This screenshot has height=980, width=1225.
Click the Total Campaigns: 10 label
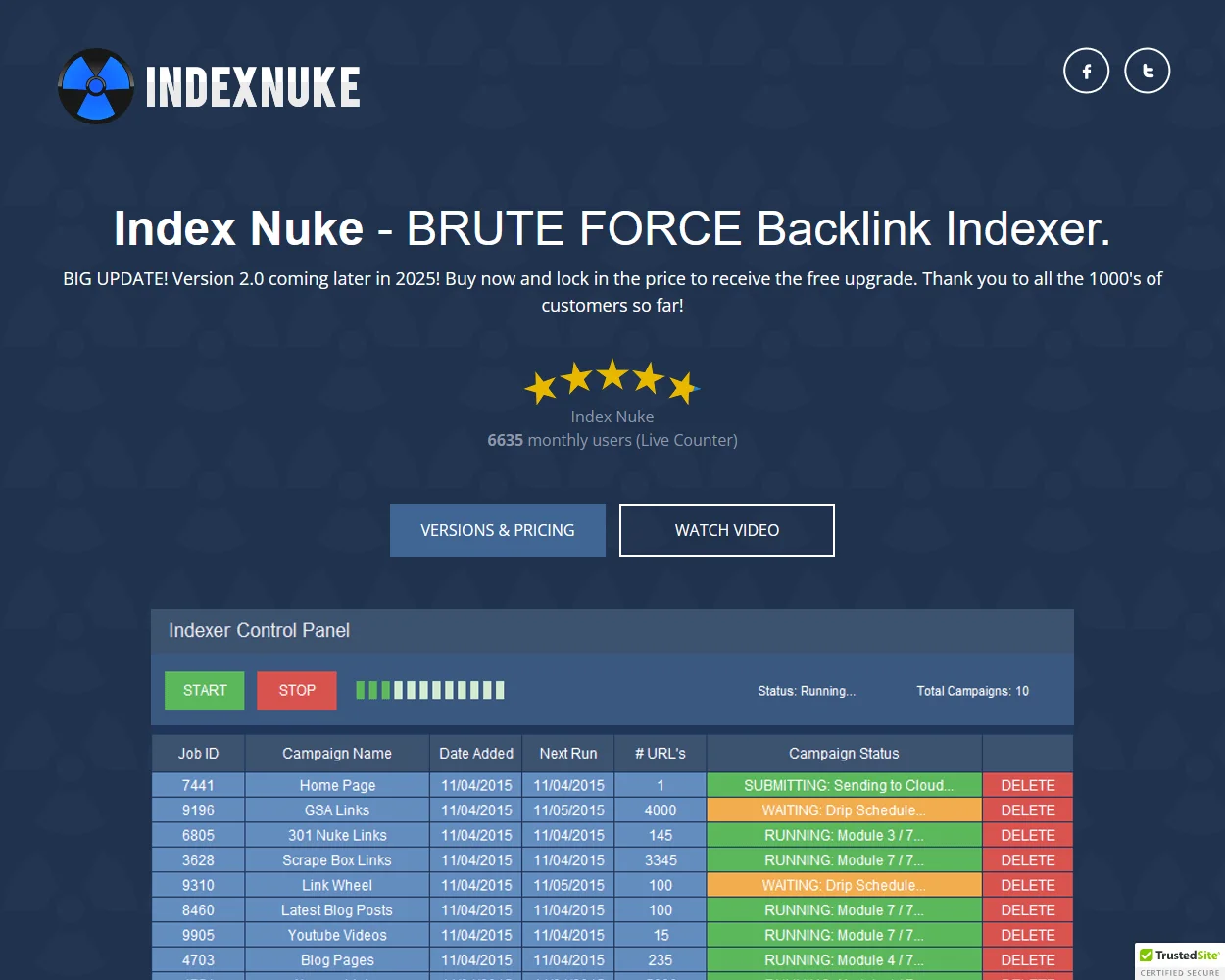pos(972,691)
